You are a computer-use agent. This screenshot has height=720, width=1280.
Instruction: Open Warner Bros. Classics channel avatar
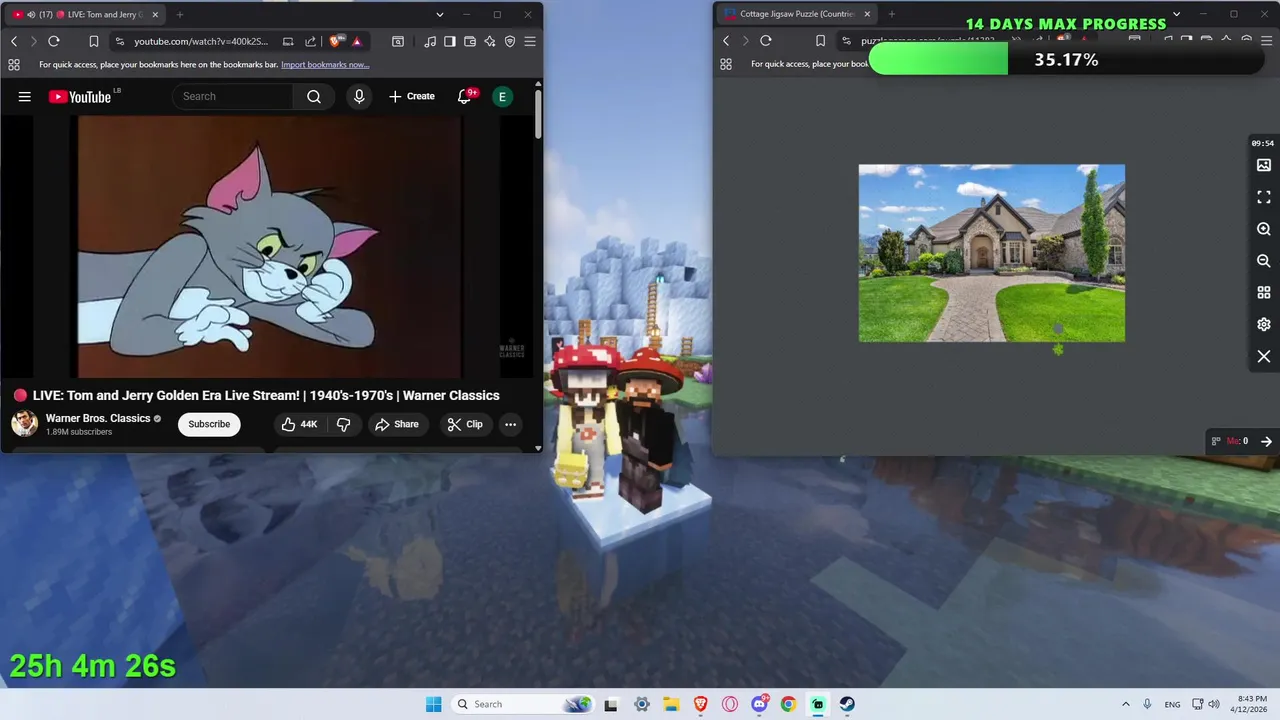[24, 424]
